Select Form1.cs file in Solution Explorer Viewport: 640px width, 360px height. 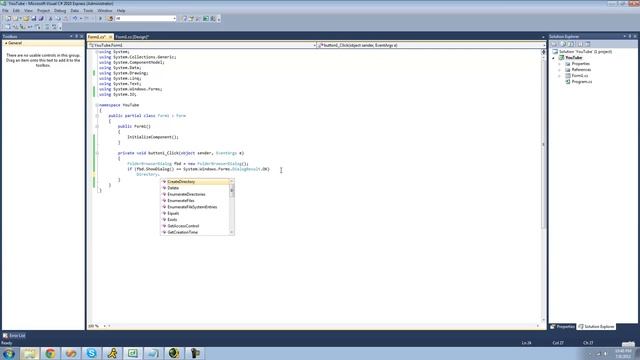pos(579,76)
